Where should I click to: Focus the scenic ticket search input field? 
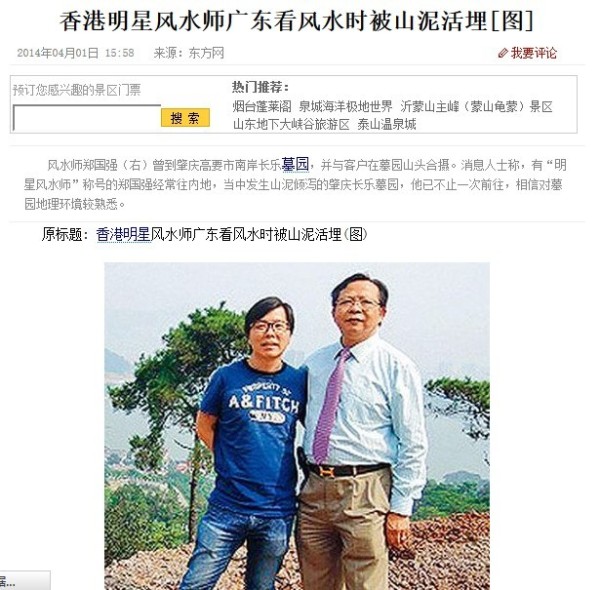[x=87, y=117]
